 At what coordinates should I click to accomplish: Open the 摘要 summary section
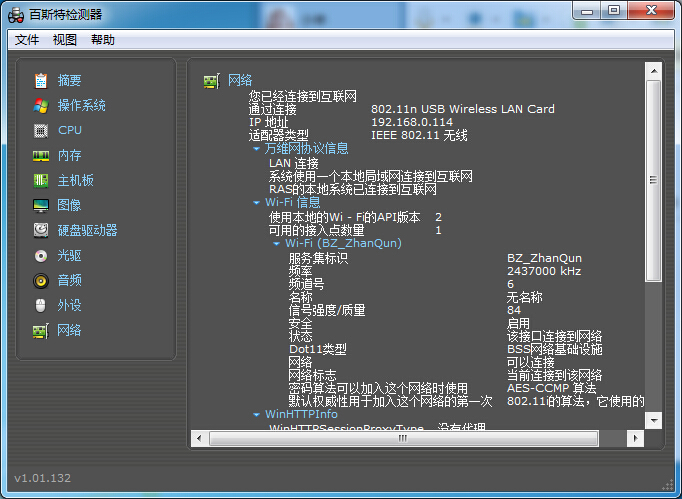[x=70, y=80]
